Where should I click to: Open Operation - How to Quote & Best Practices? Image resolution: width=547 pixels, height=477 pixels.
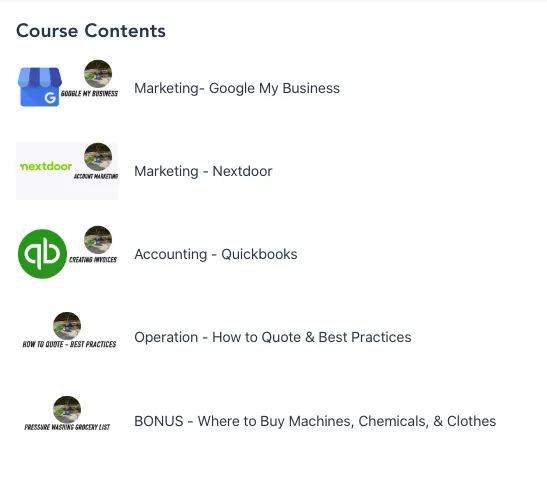pos(273,337)
